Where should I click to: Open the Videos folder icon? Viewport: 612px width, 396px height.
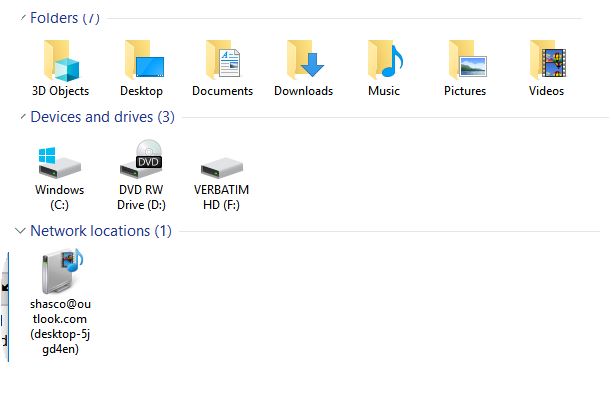point(548,60)
